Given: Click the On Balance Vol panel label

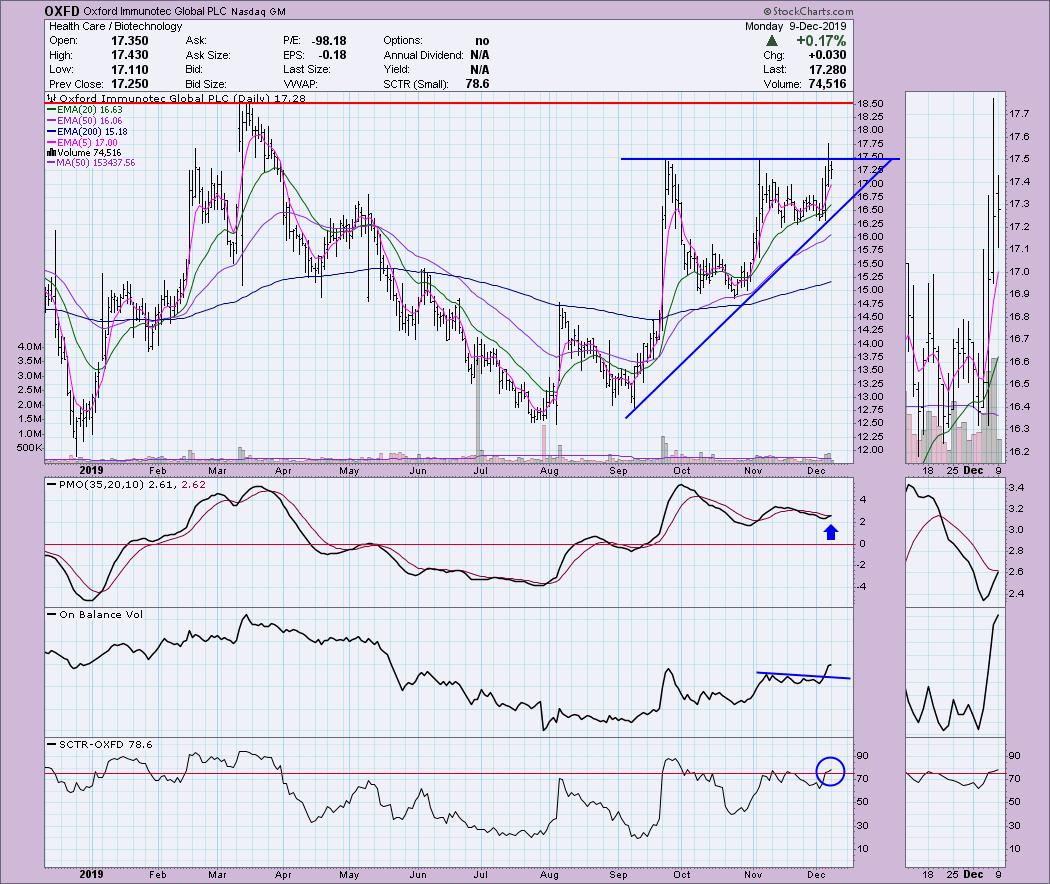Looking at the screenshot, I should click(100, 614).
